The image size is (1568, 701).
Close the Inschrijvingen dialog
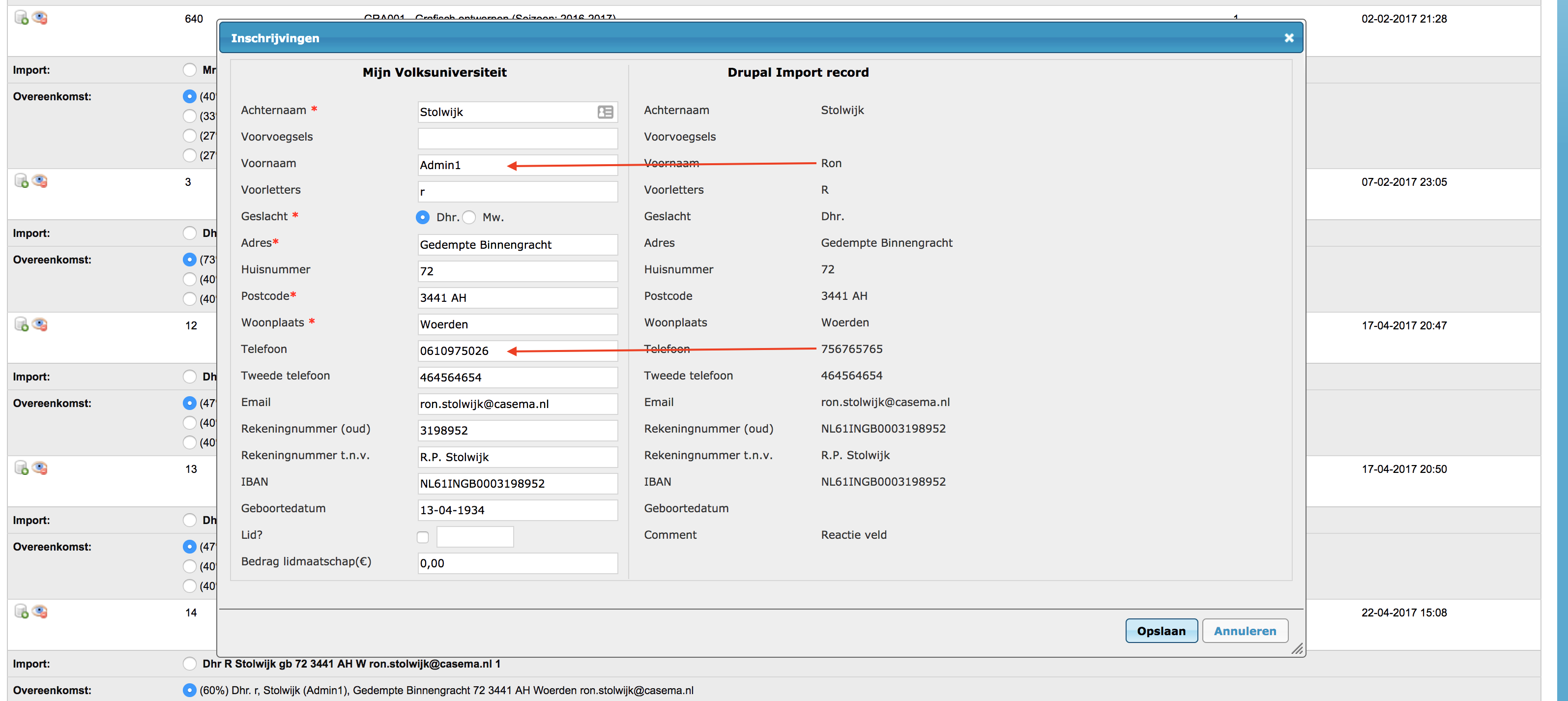pyautogui.click(x=1289, y=38)
